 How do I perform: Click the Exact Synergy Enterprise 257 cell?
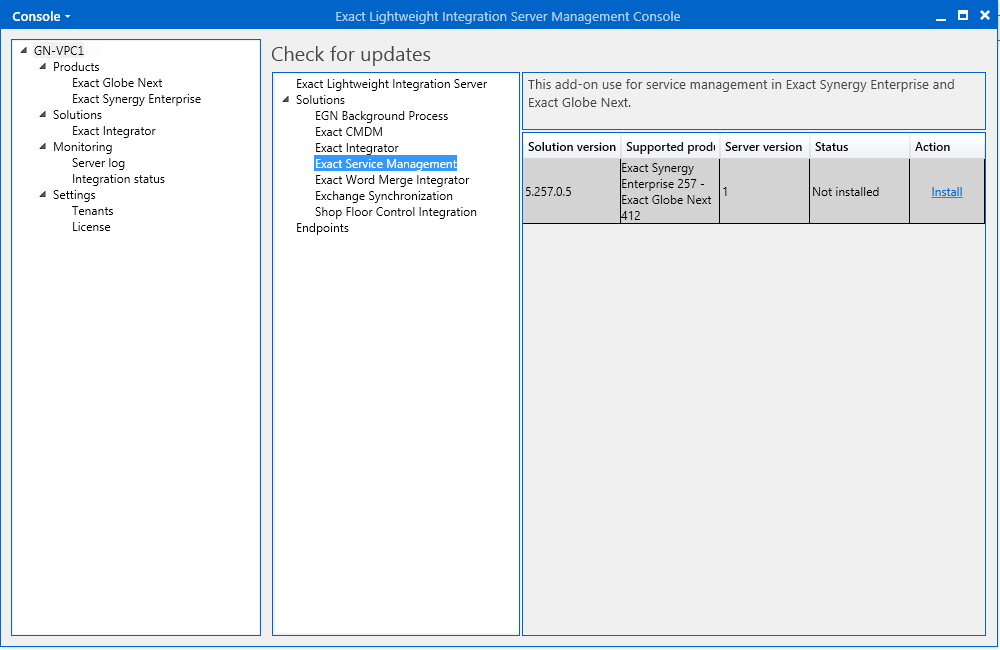pyautogui.click(x=670, y=191)
